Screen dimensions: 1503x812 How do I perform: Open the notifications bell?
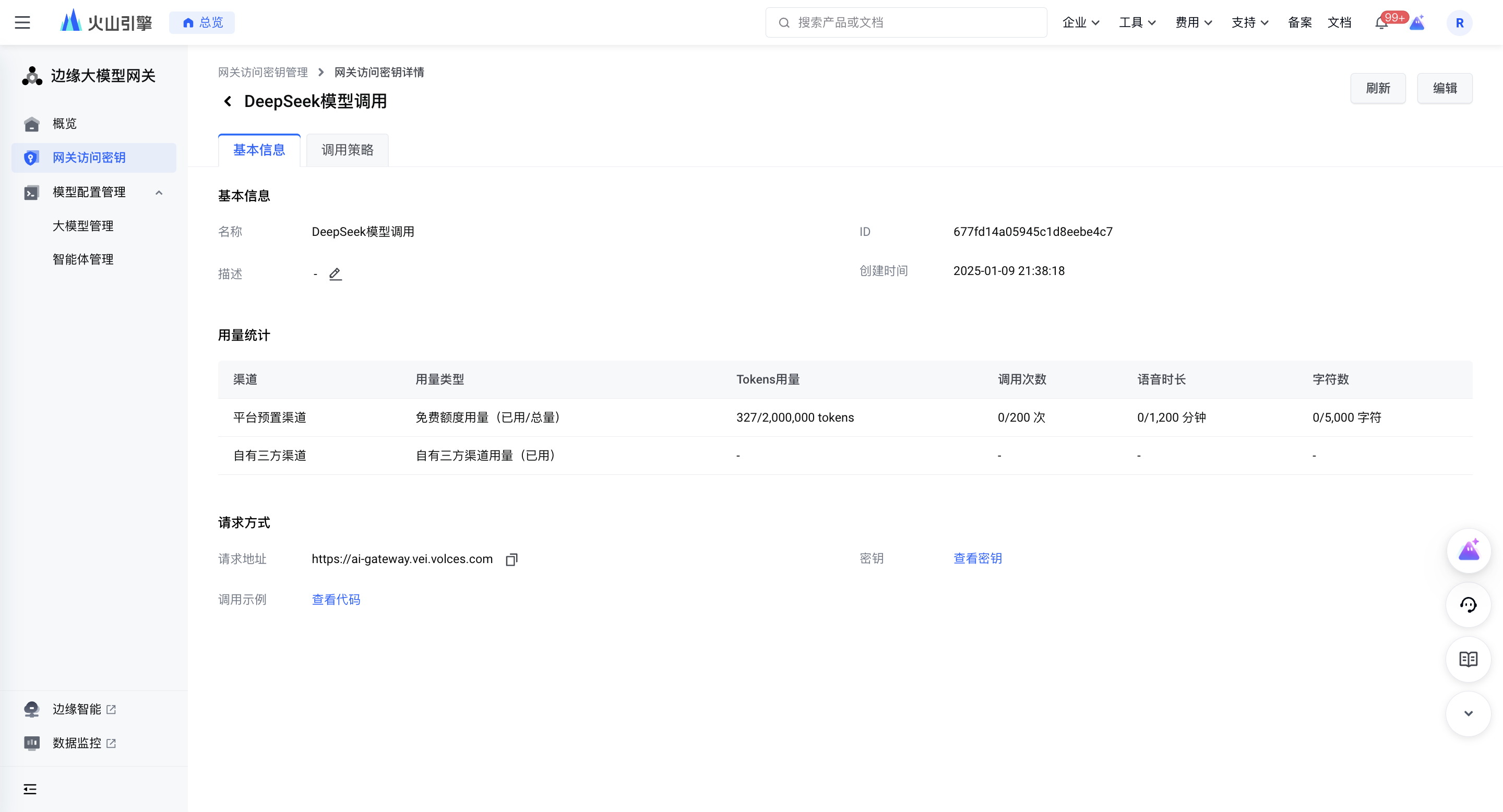(x=1380, y=23)
